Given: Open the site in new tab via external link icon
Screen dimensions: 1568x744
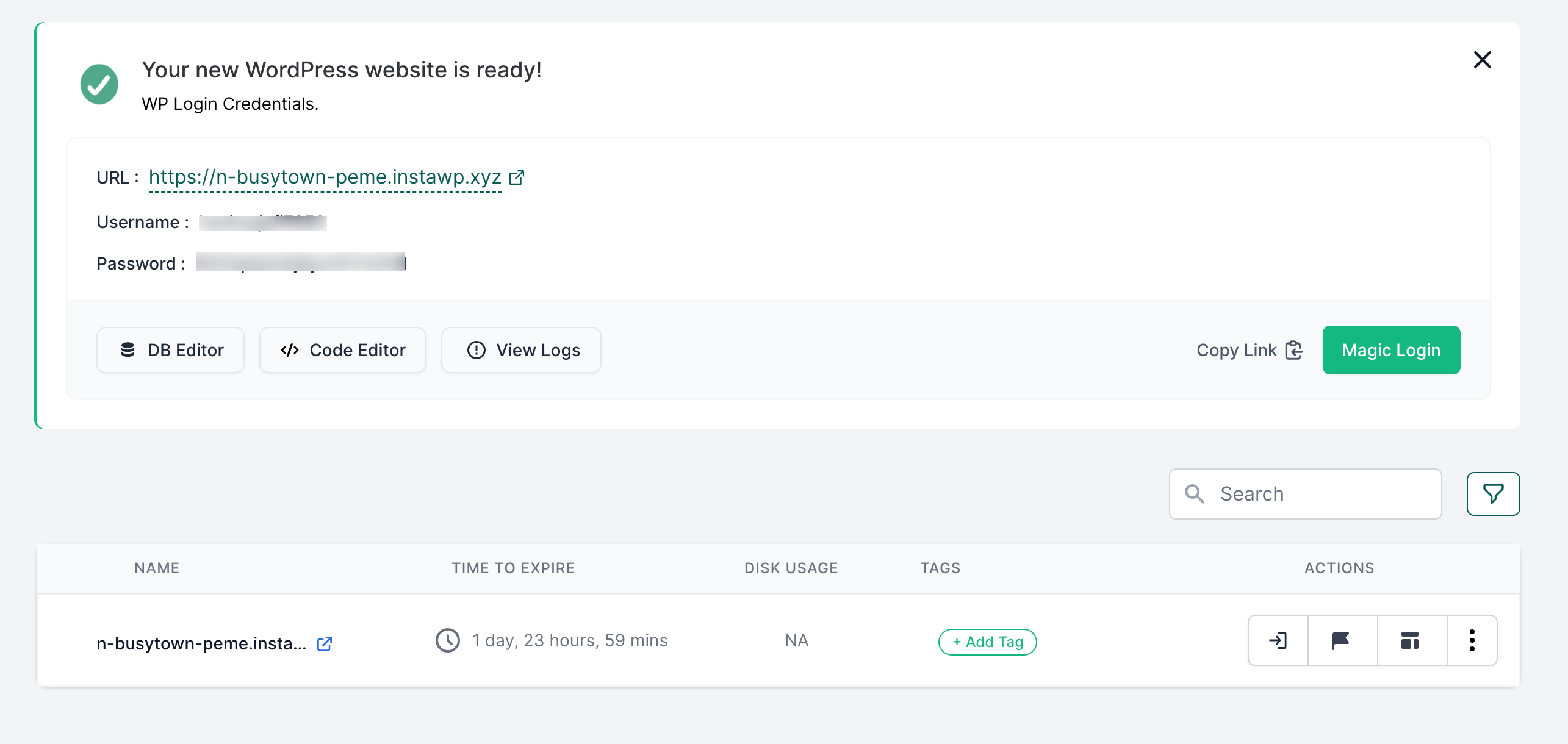Looking at the screenshot, I should (x=324, y=643).
